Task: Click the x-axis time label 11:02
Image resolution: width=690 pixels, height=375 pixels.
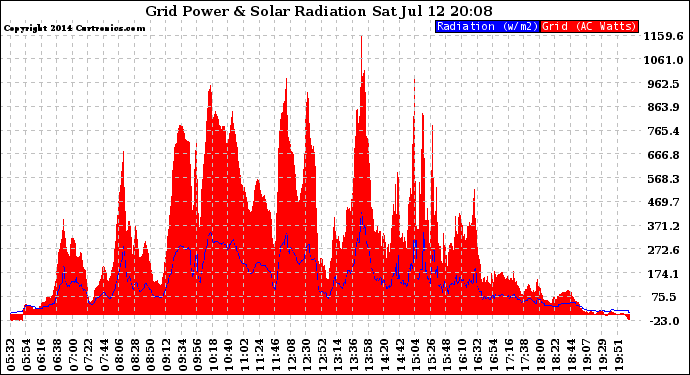Action: [x=243, y=354]
